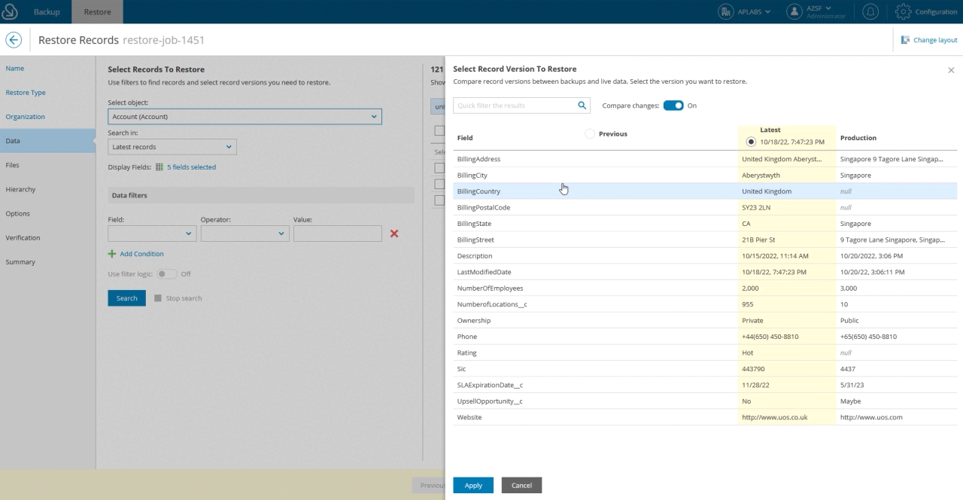The image size is (963, 500).
Task: Click the Latest Phone value +44(650) 450-8810
Action: (770, 337)
